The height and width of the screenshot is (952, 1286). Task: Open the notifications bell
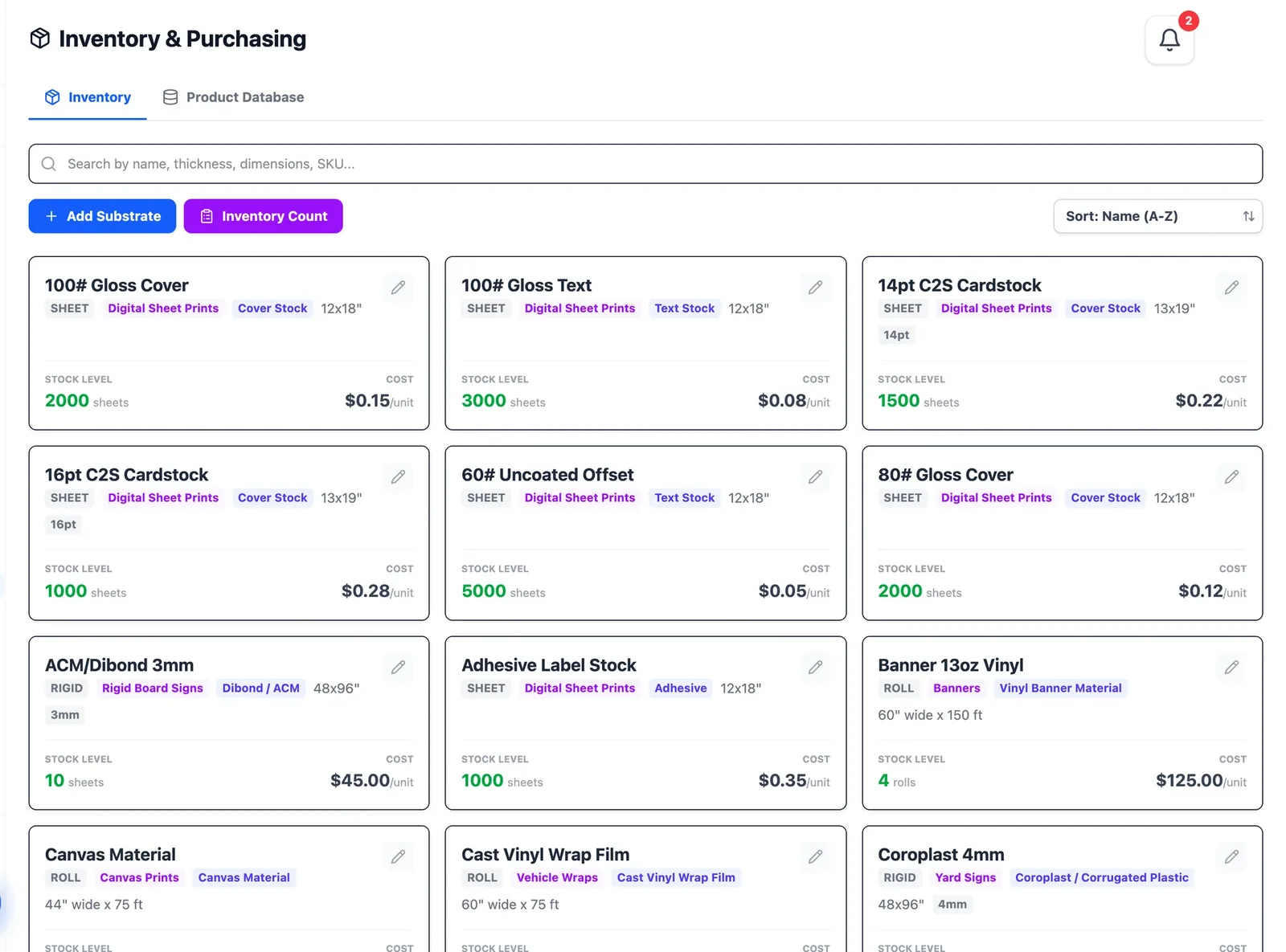(1169, 39)
